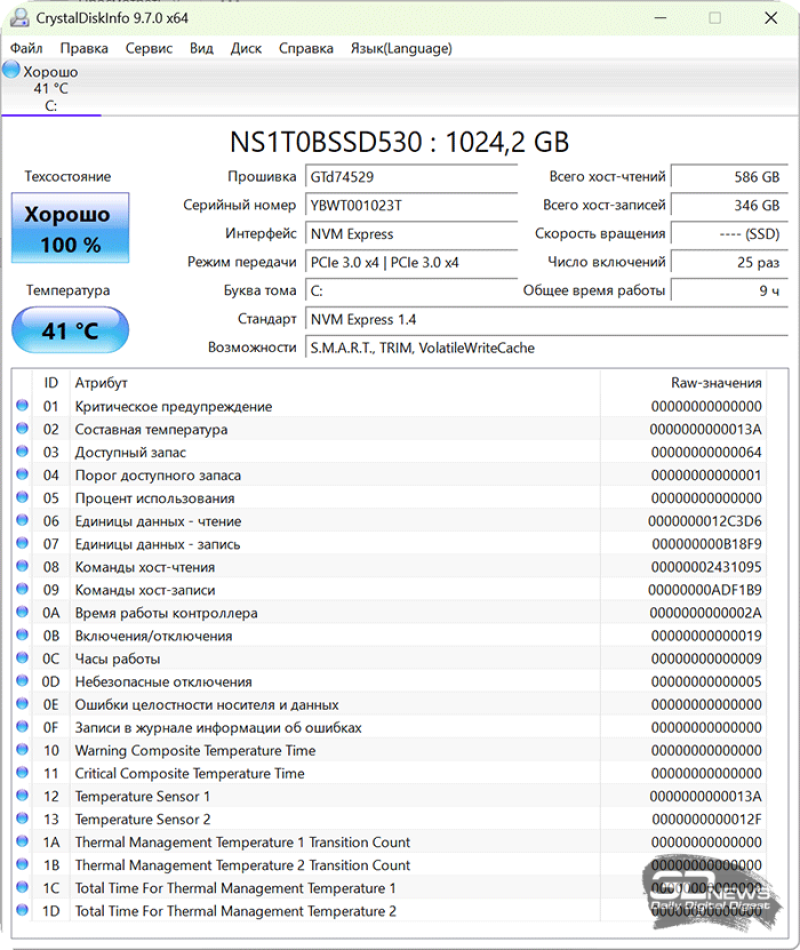The image size is (800, 950).
Task: Open the Диск menu
Action: pyautogui.click(x=246, y=48)
